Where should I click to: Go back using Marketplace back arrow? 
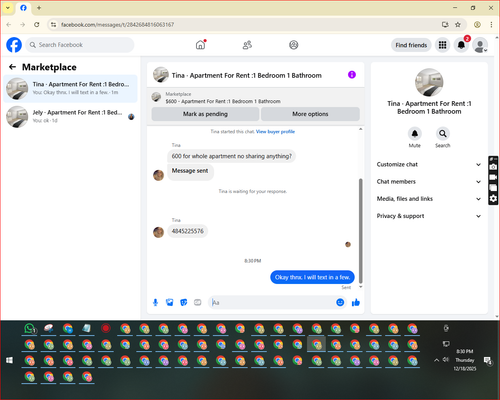coord(12,67)
